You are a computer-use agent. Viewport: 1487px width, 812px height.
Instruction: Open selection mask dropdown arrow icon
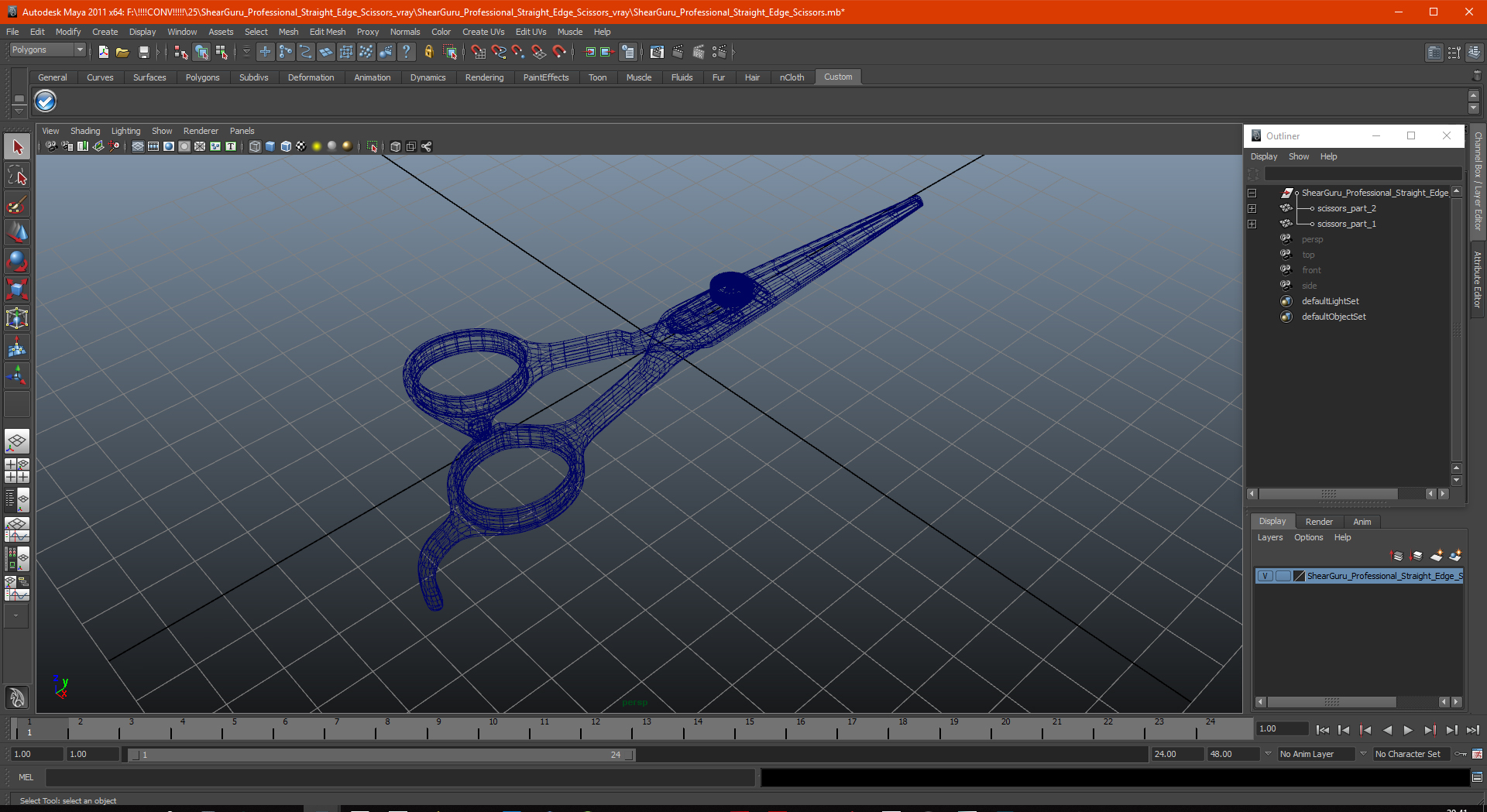pos(246,52)
